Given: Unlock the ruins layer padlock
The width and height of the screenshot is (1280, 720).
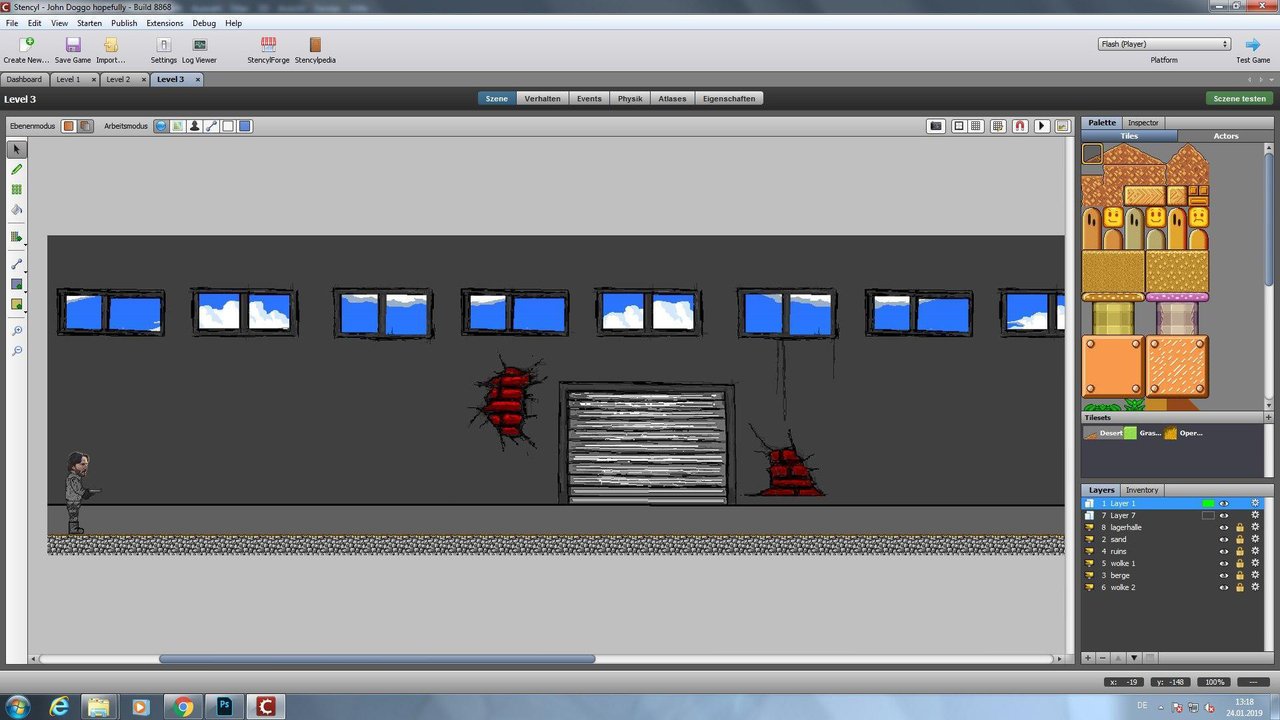Looking at the screenshot, I should coord(1240,551).
